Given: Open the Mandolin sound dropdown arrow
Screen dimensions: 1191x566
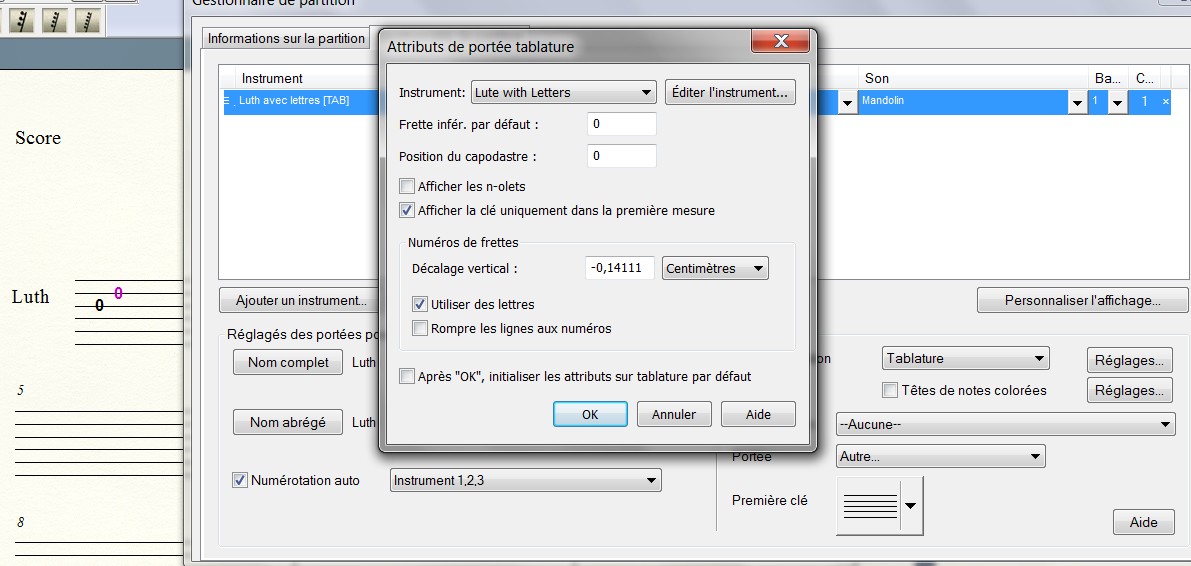Looking at the screenshot, I should (x=1077, y=103).
